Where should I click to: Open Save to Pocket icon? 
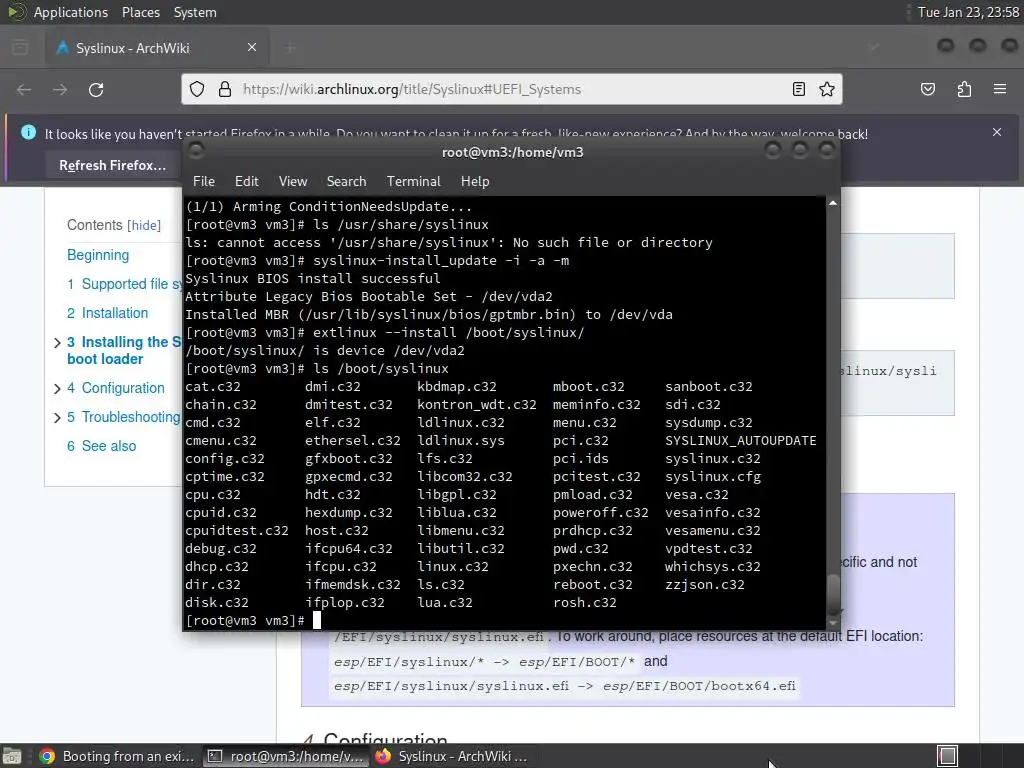pos(928,89)
